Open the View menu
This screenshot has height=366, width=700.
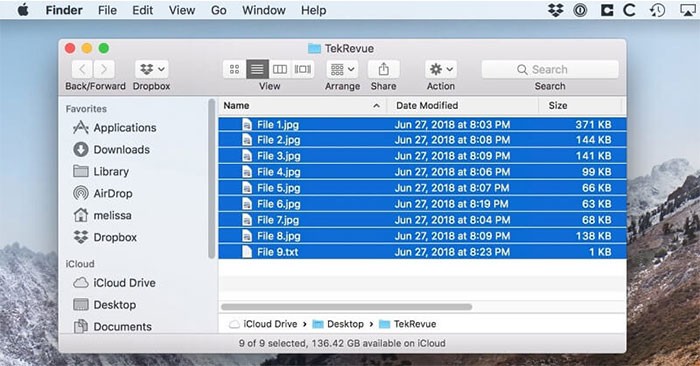click(x=182, y=10)
